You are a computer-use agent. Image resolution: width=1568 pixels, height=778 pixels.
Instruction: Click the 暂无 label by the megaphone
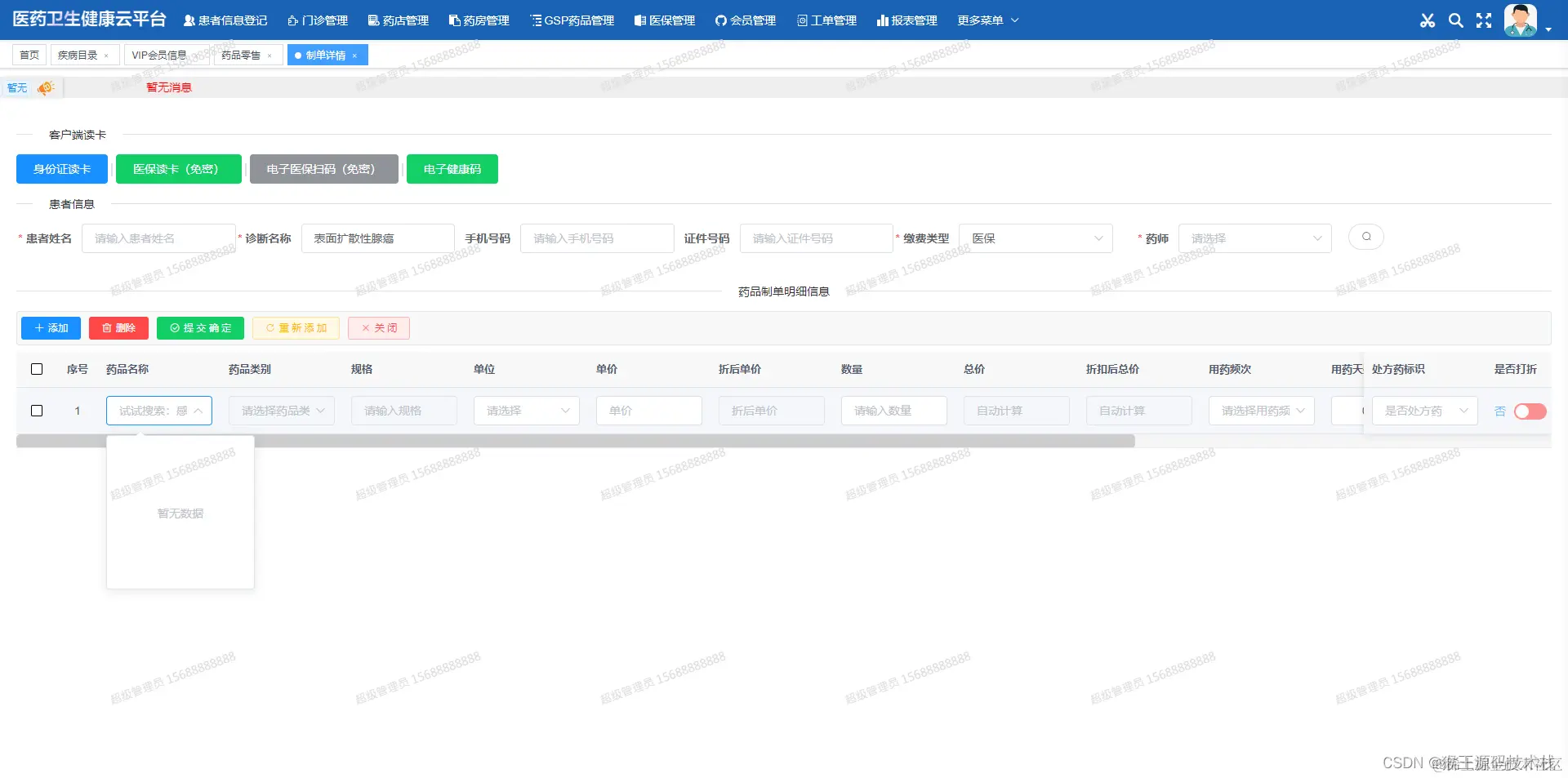pos(17,87)
